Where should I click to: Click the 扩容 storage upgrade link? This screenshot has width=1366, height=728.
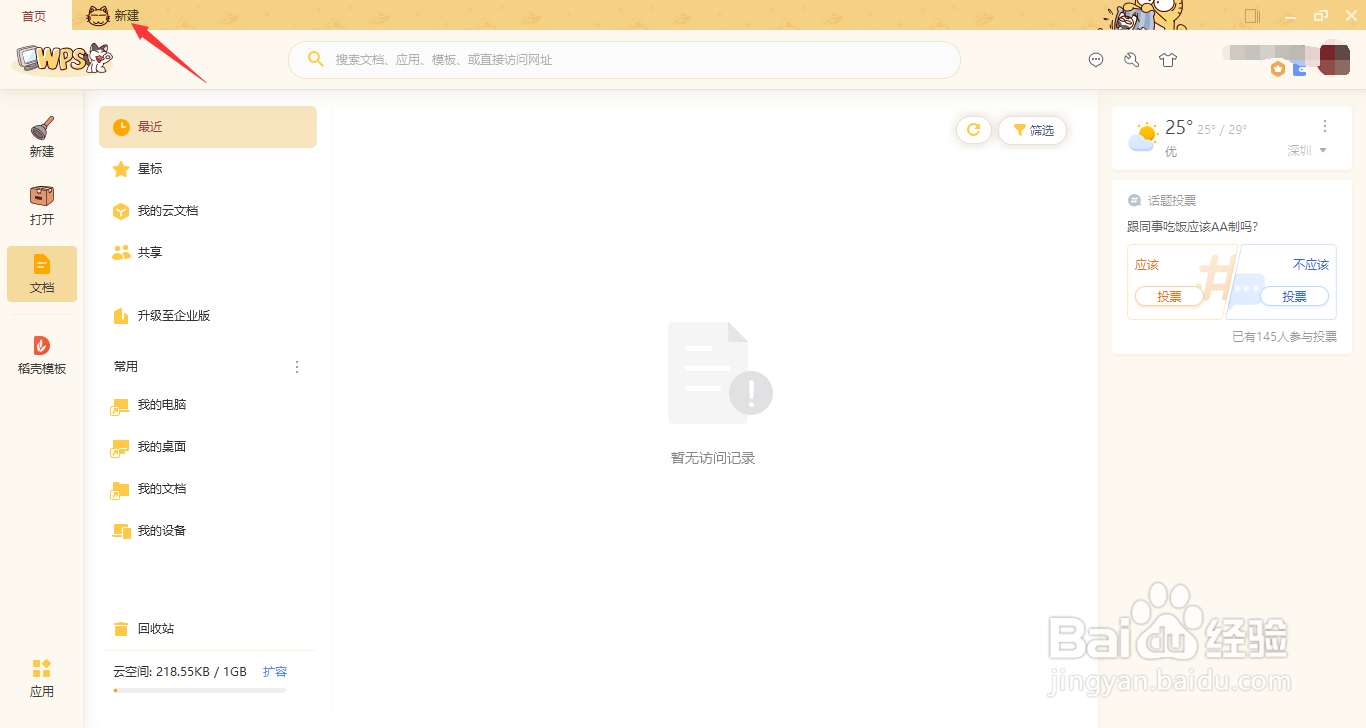click(x=275, y=671)
